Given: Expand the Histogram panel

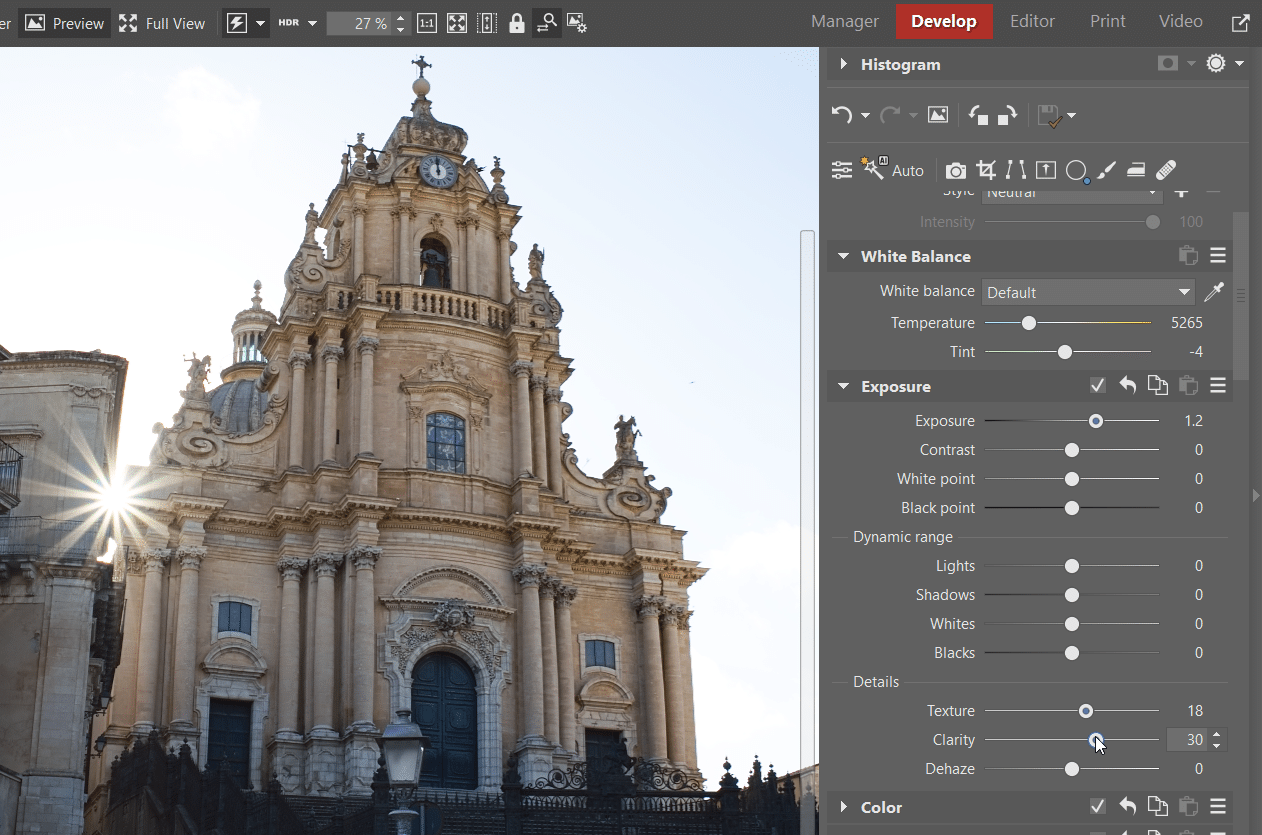Looking at the screenshot, I should click(x=843, y=64).
